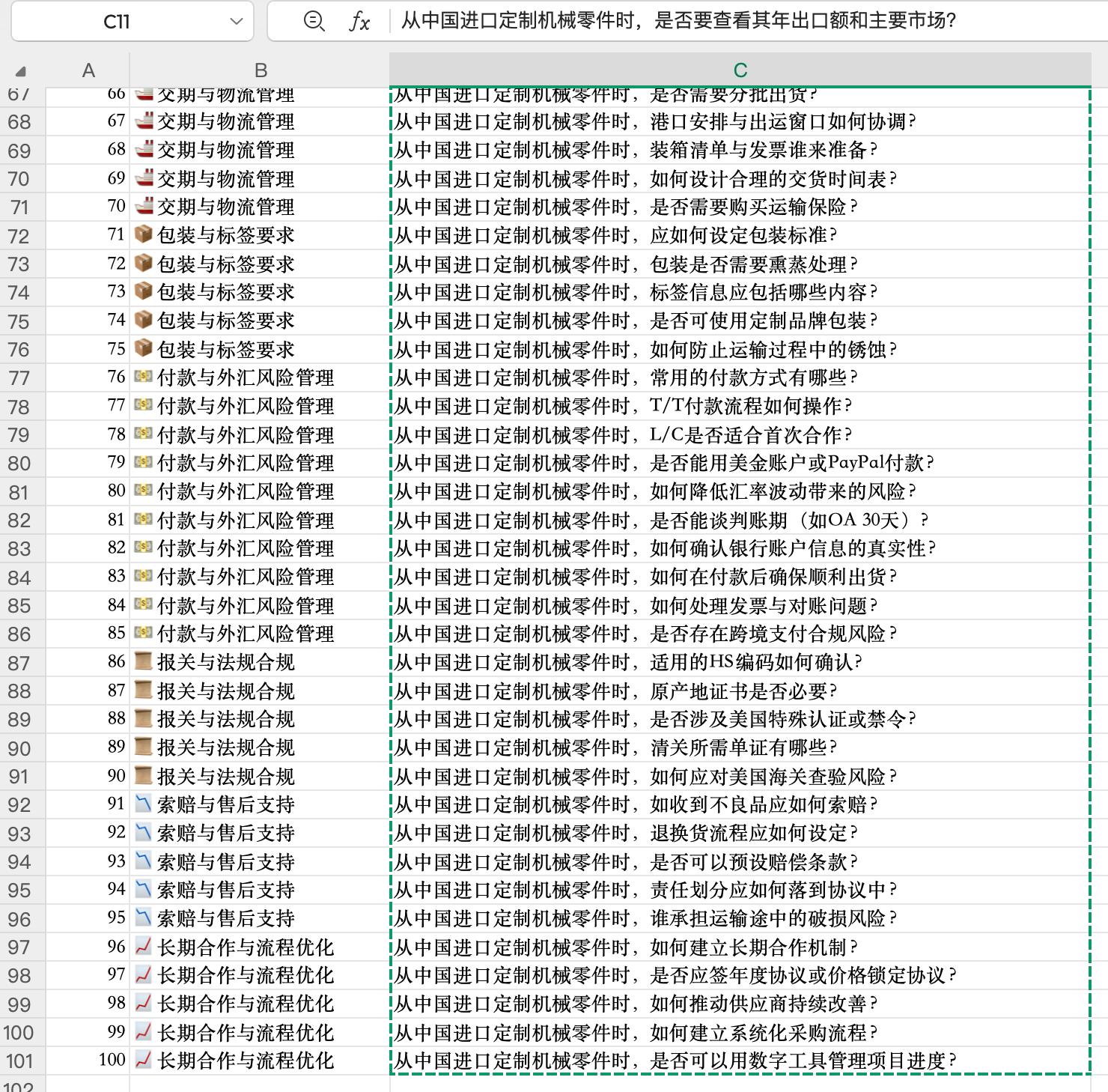The width and height of the screenshot is (1108, 1092).
Task: Click the zoom magnifier icon in formula bar
Action: tap(314, 21)
